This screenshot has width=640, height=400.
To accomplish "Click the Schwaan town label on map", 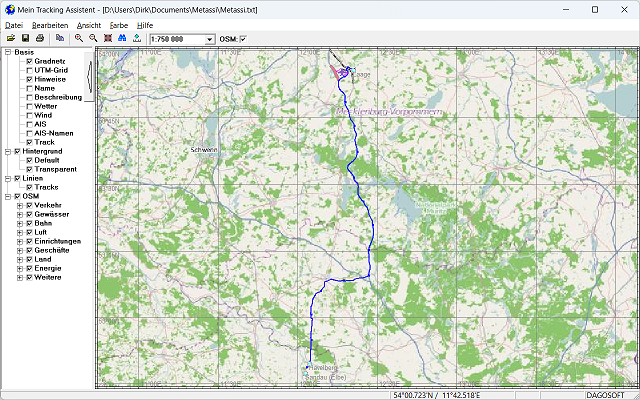I will click(203, 149).
